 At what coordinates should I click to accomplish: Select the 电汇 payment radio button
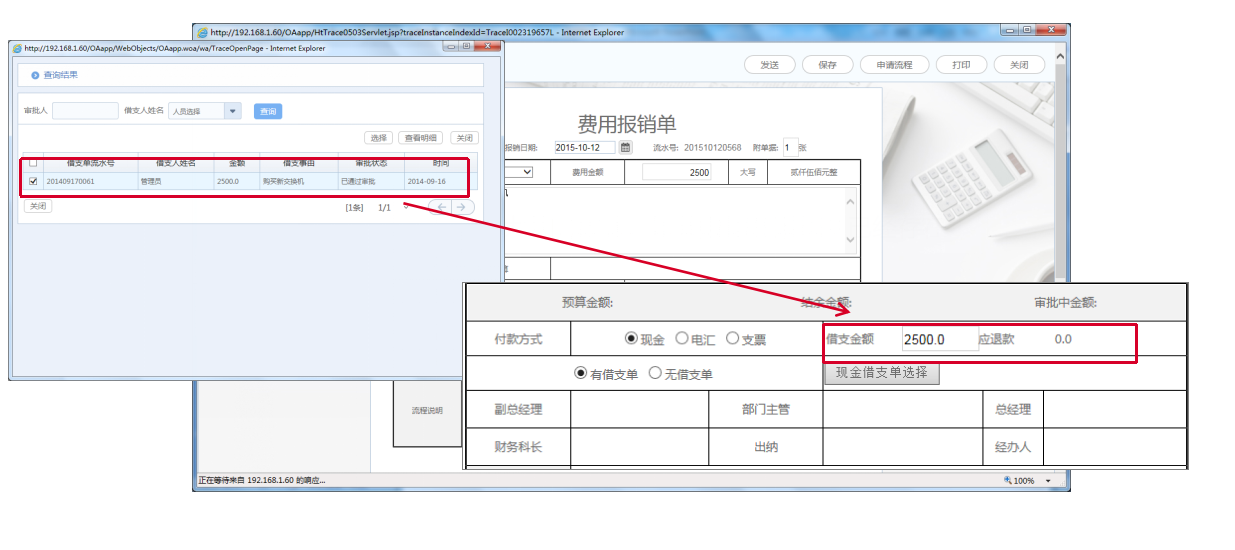click(682, 339)
